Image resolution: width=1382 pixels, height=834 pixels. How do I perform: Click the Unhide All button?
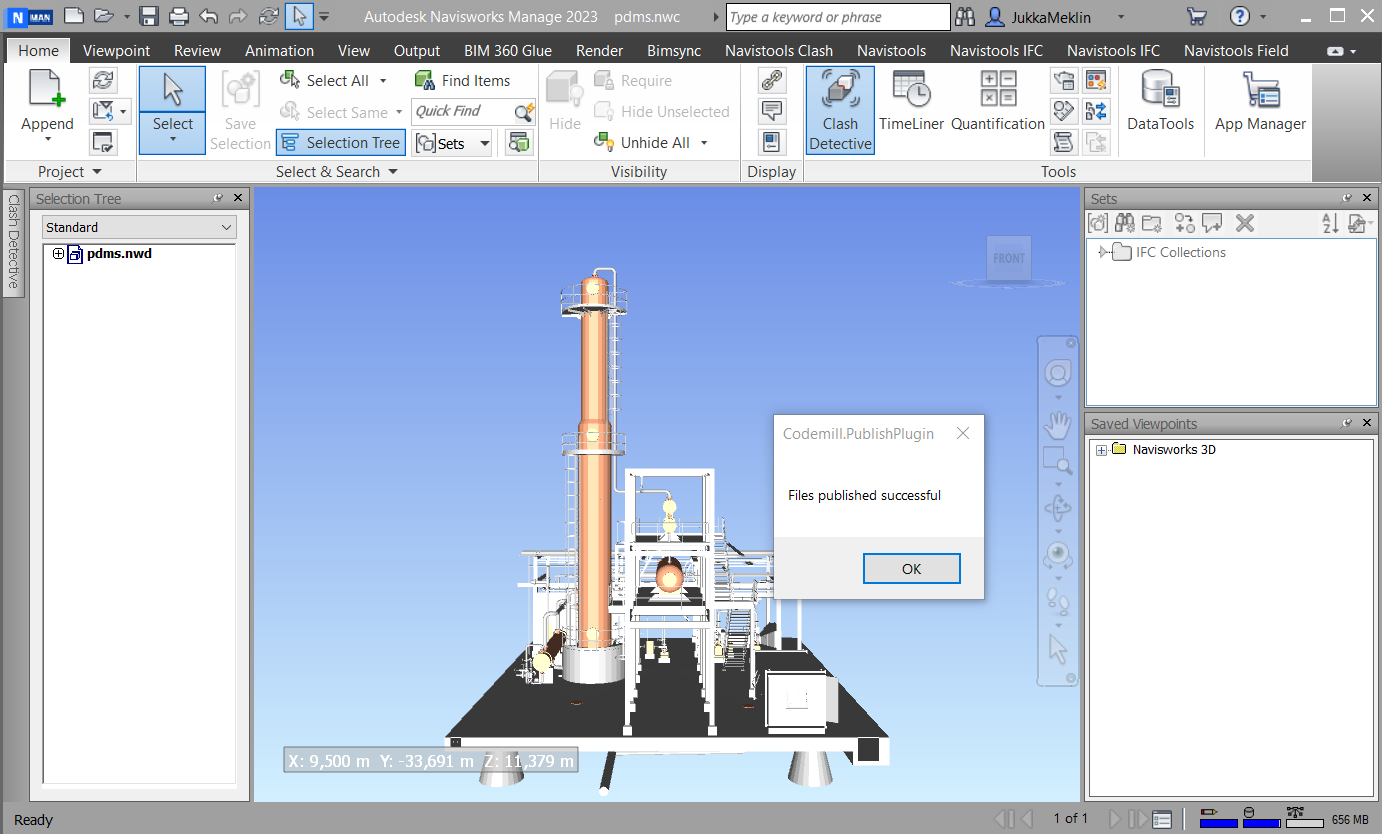click(x=642, y=143)
